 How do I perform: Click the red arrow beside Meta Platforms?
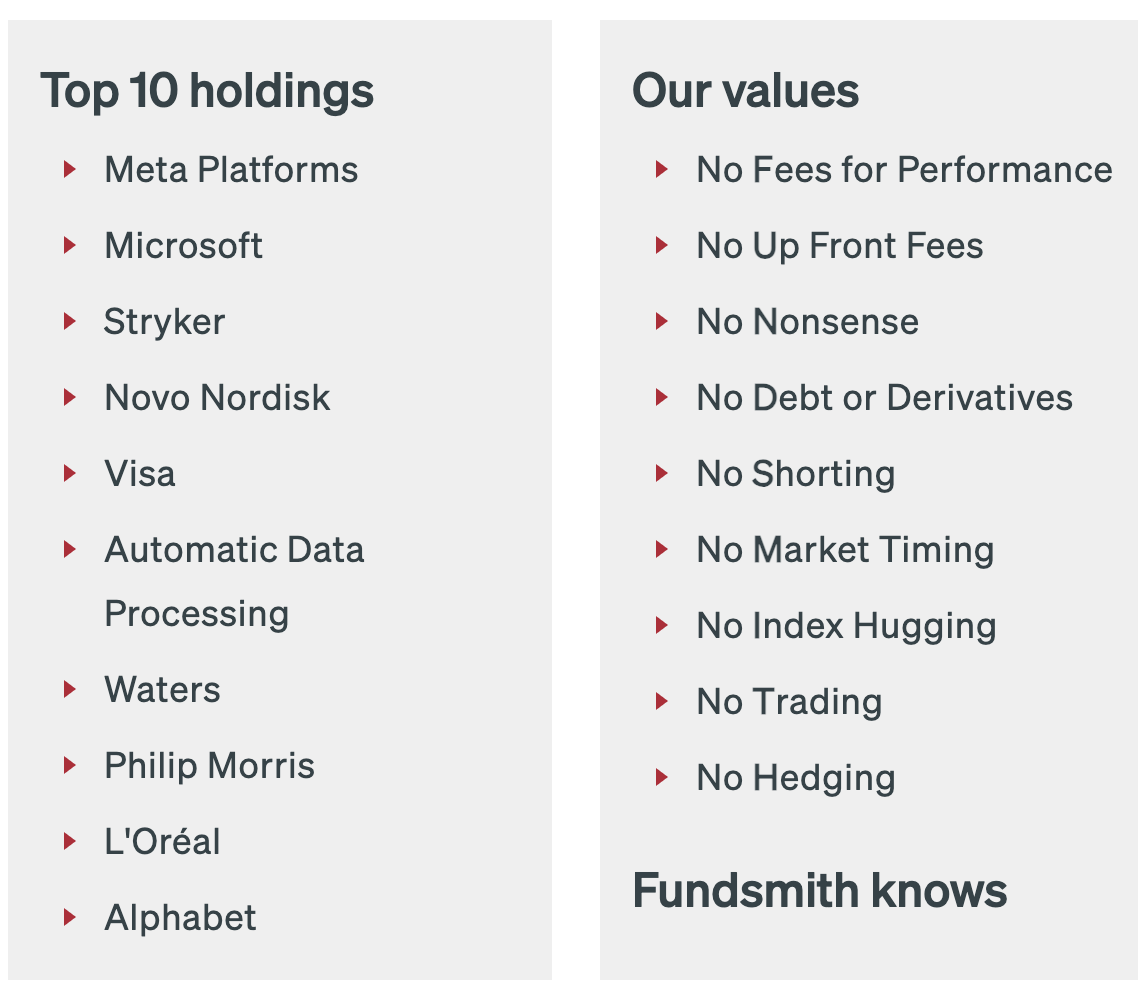70,169
